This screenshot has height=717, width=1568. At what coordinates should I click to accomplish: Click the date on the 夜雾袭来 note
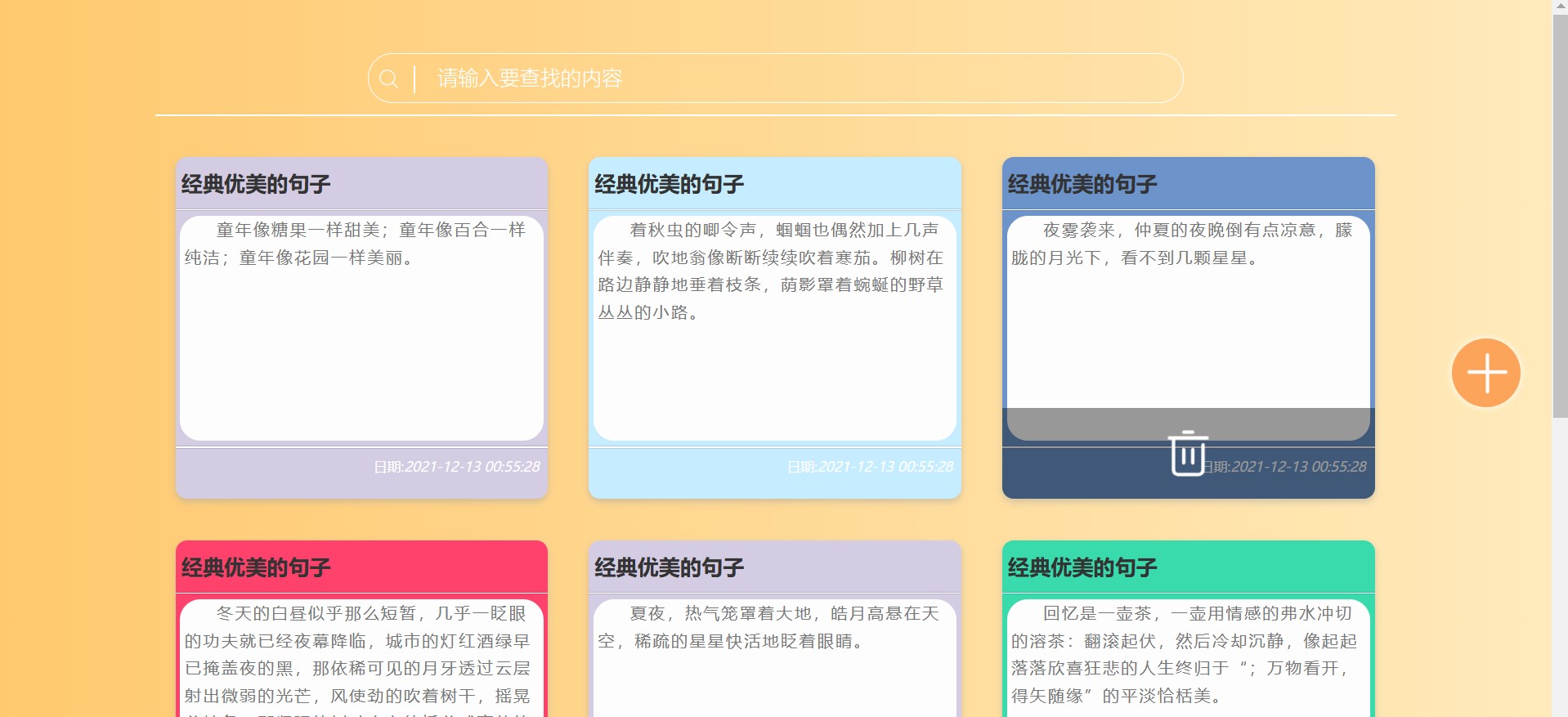click(x=1284, y=467)
